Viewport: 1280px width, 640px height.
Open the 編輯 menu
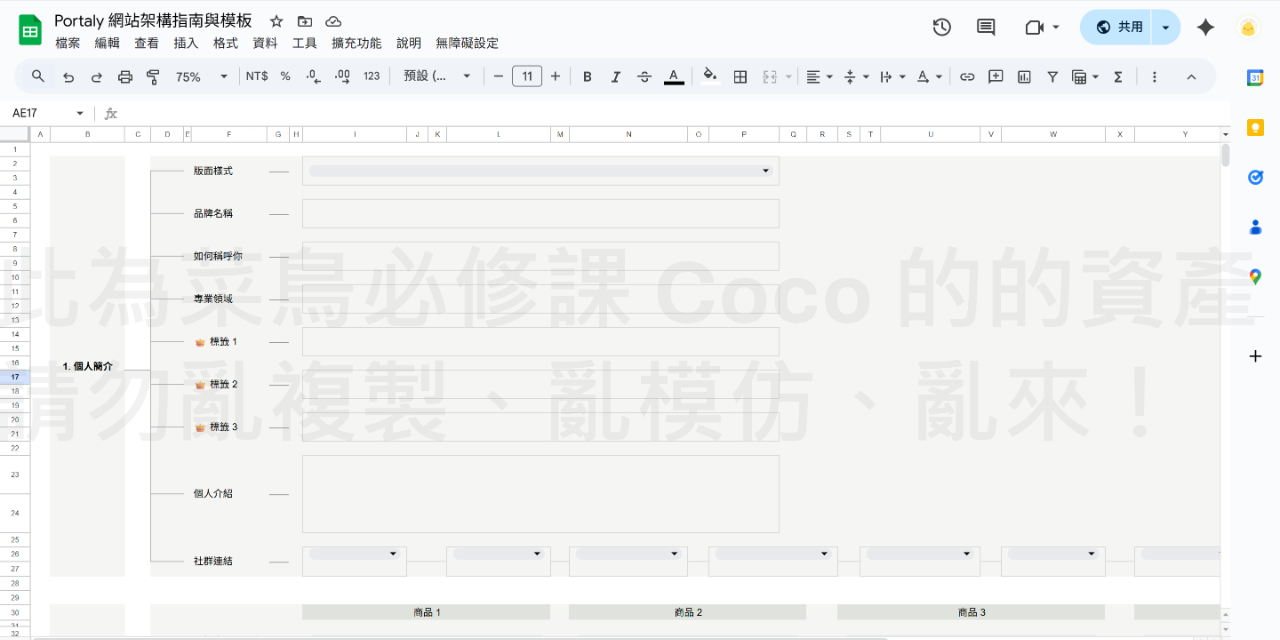point(107,43)
